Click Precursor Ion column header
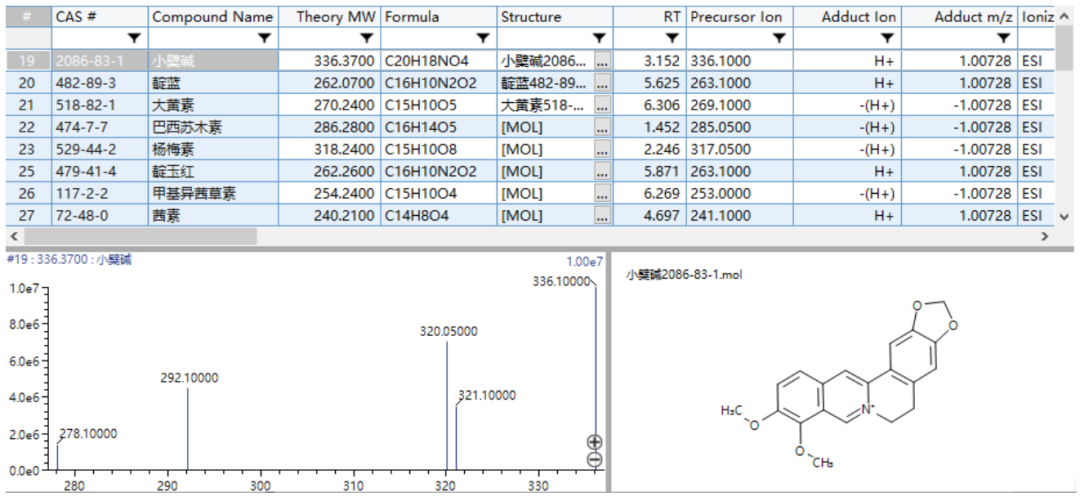Screen dimensions: 1080x497 point(736,17)
